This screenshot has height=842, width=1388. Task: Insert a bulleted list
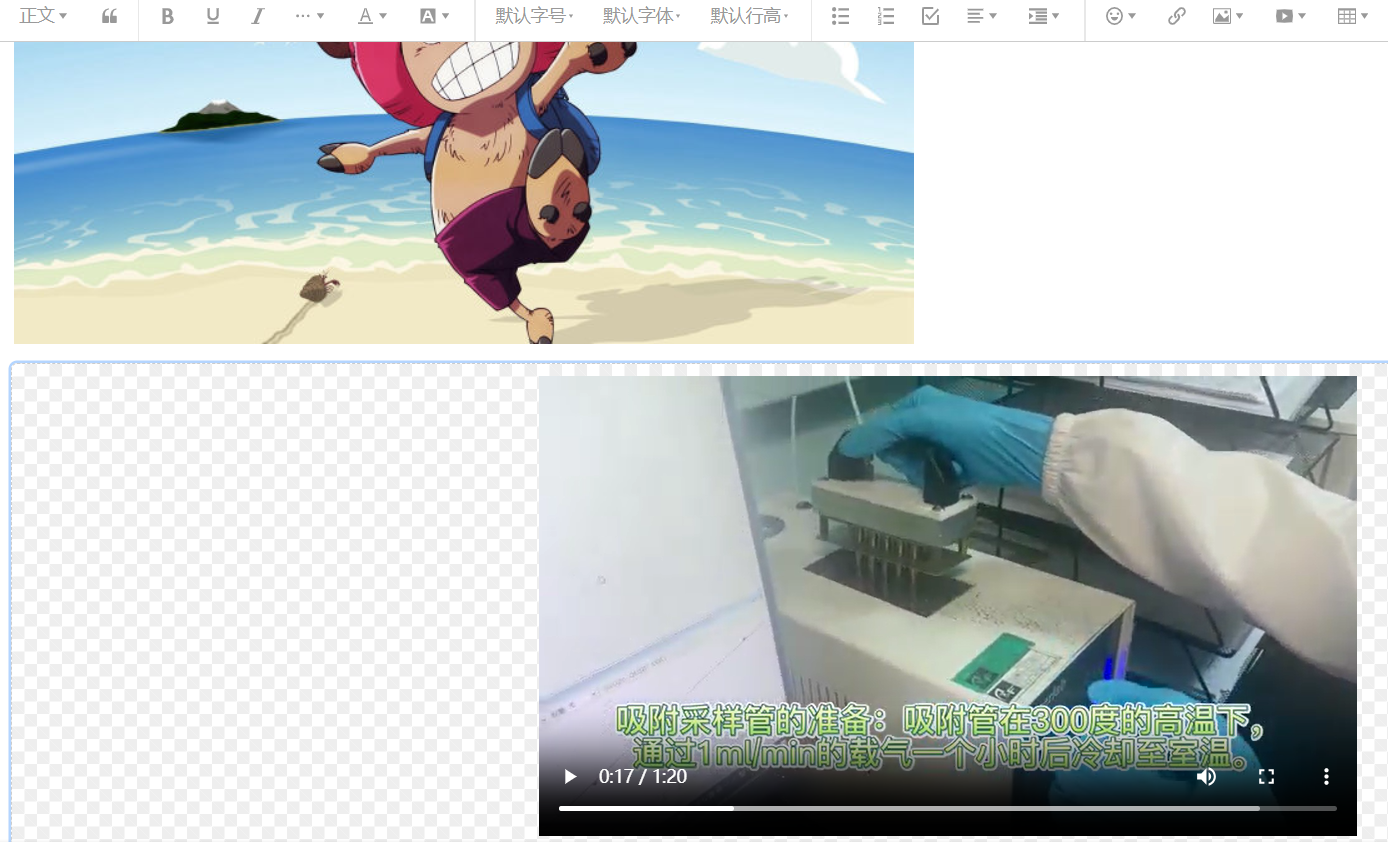(840, 16)
